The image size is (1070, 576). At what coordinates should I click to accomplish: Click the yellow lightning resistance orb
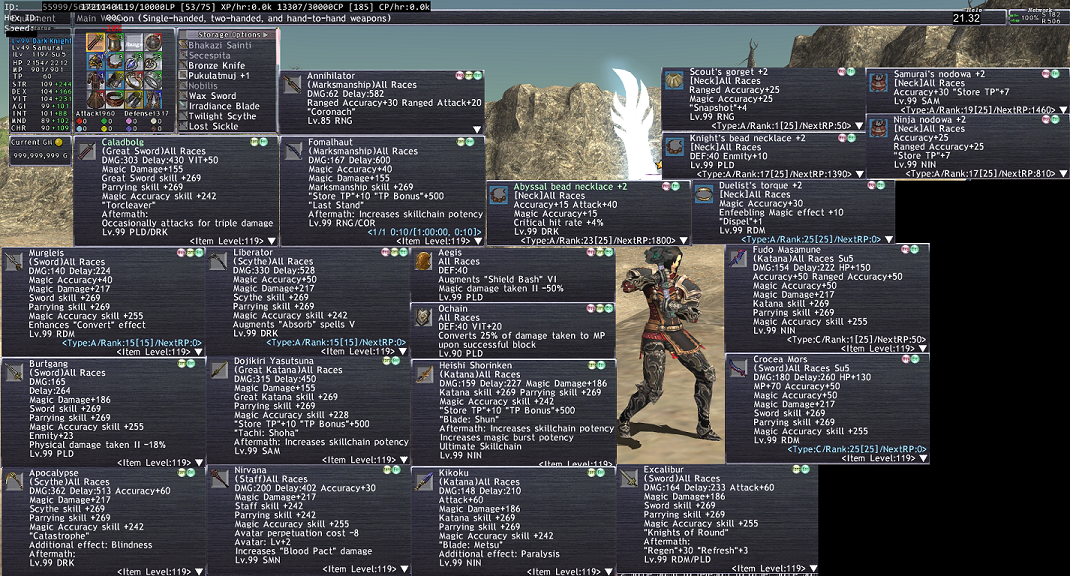(104, 129)
